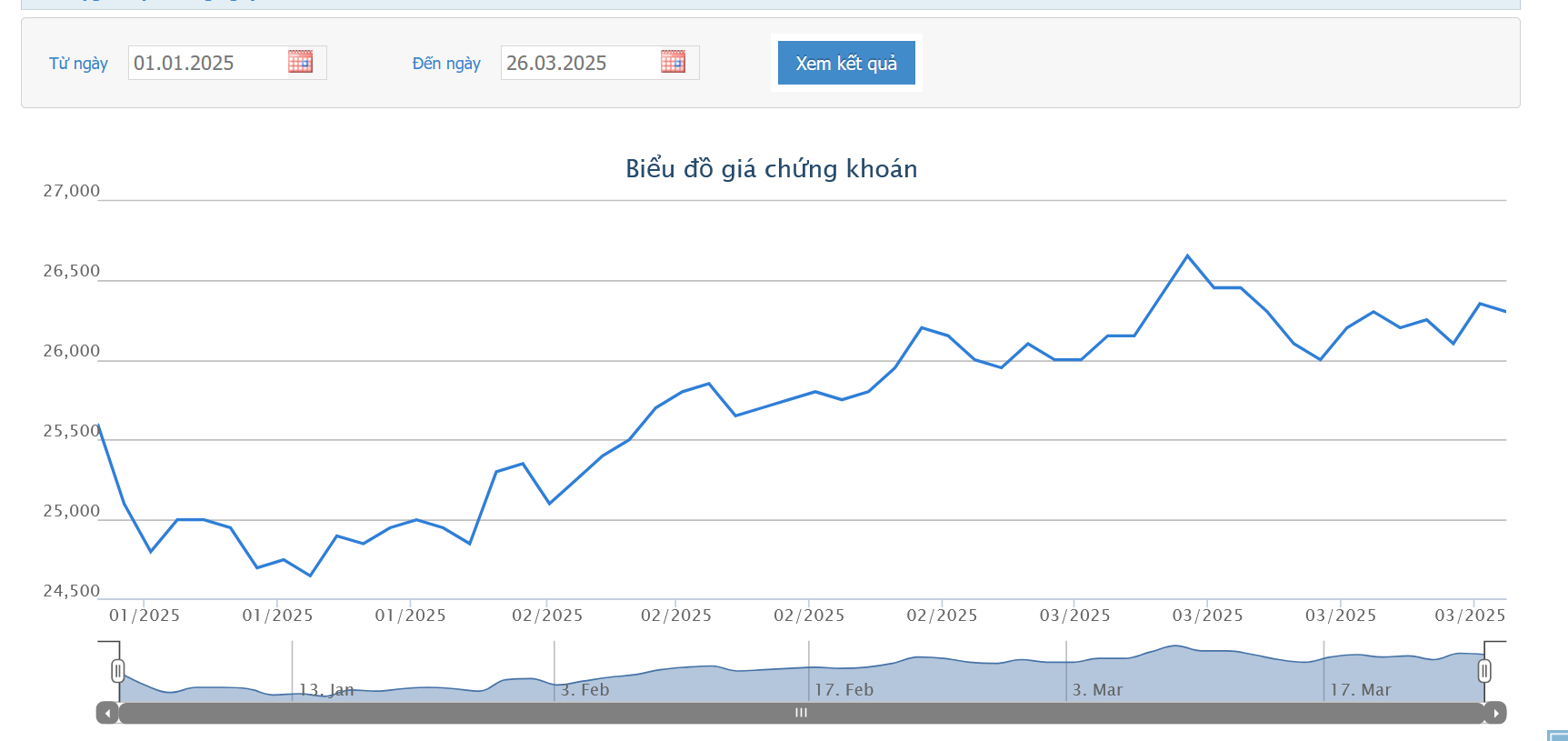Click the Từ ngày label
The height and width of the screenshot is (741, 1568).
[78, 64]
